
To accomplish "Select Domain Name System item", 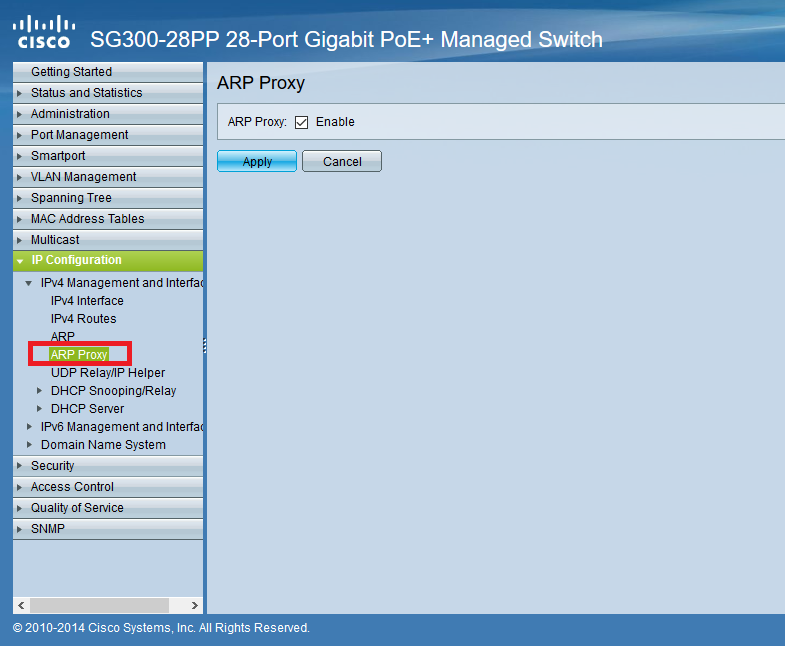I will [103, 445].
